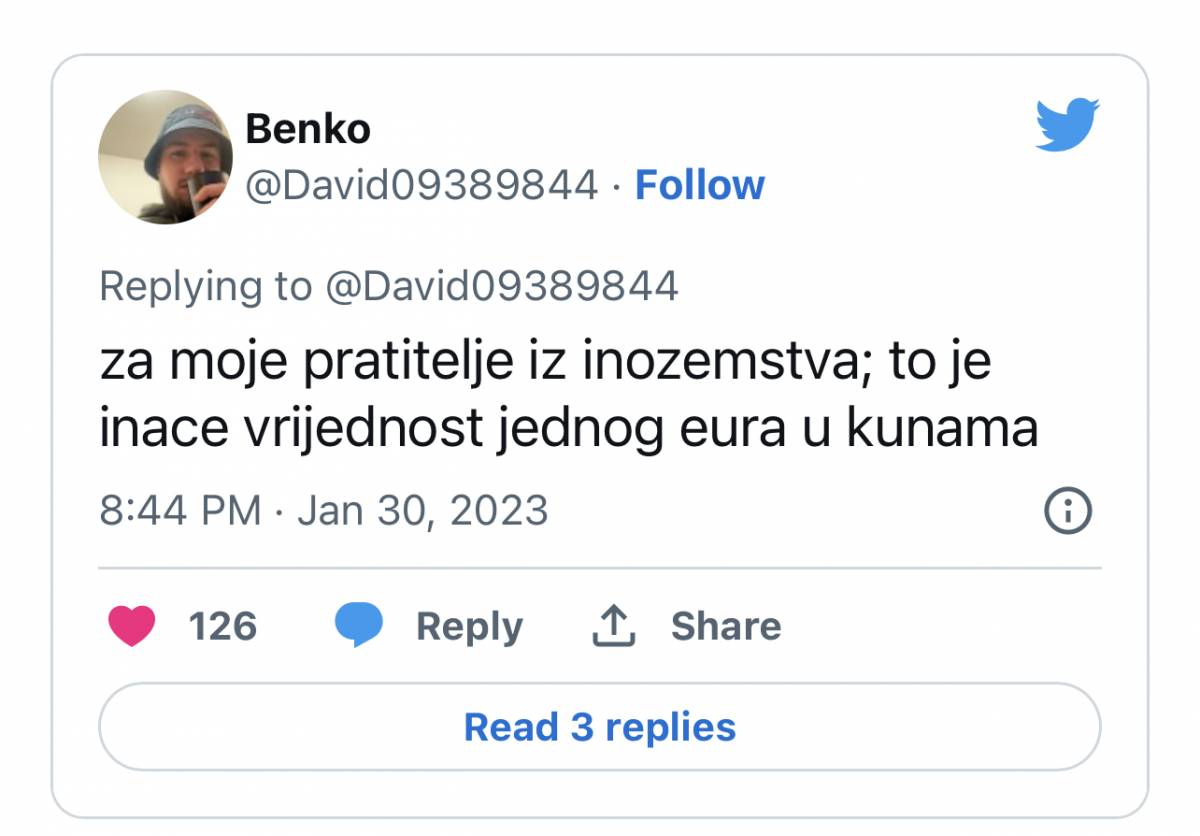Click the Twitter bird logo
The height and width of the screenshot is (836, 1200).
point(1067,125)
